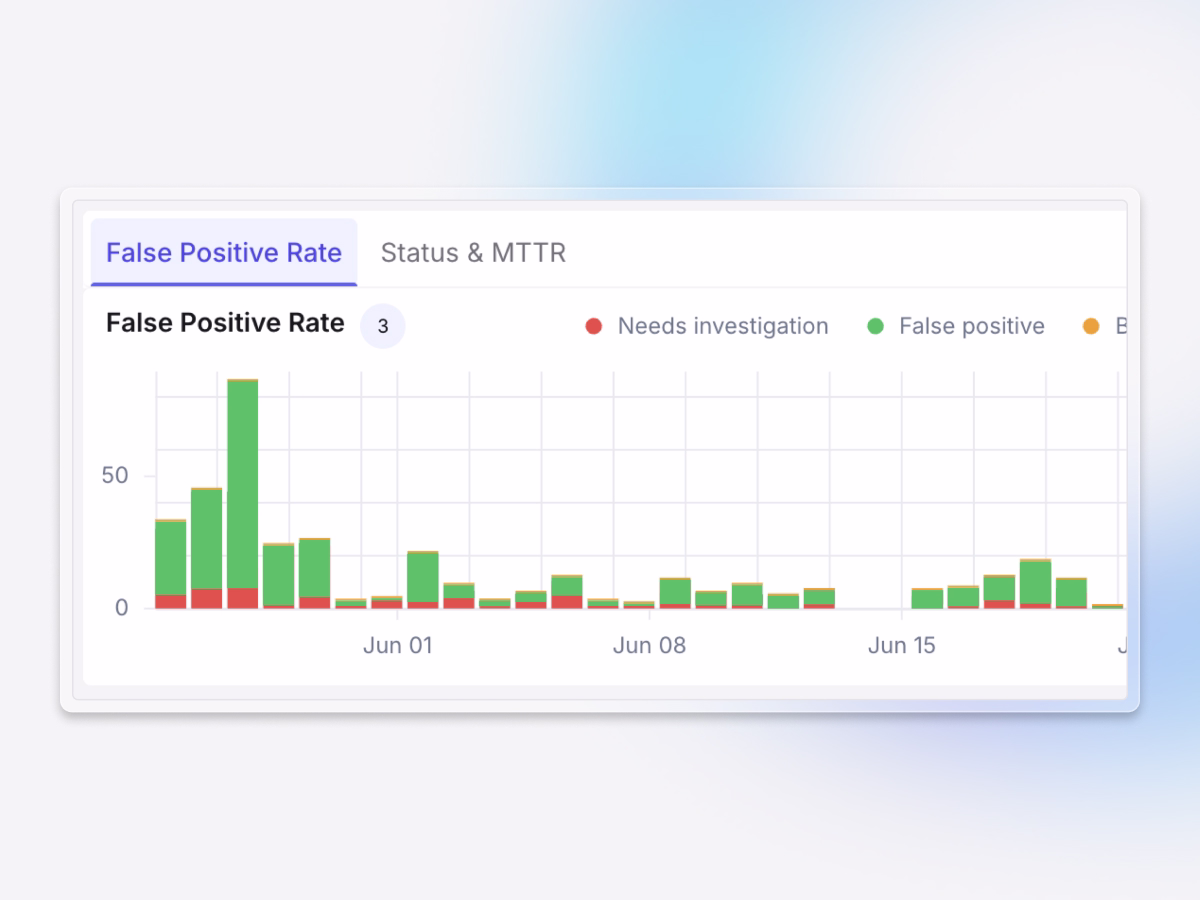Click the small bar at the chart's far right
1200x900 pixels.
tap(1106, 605)
